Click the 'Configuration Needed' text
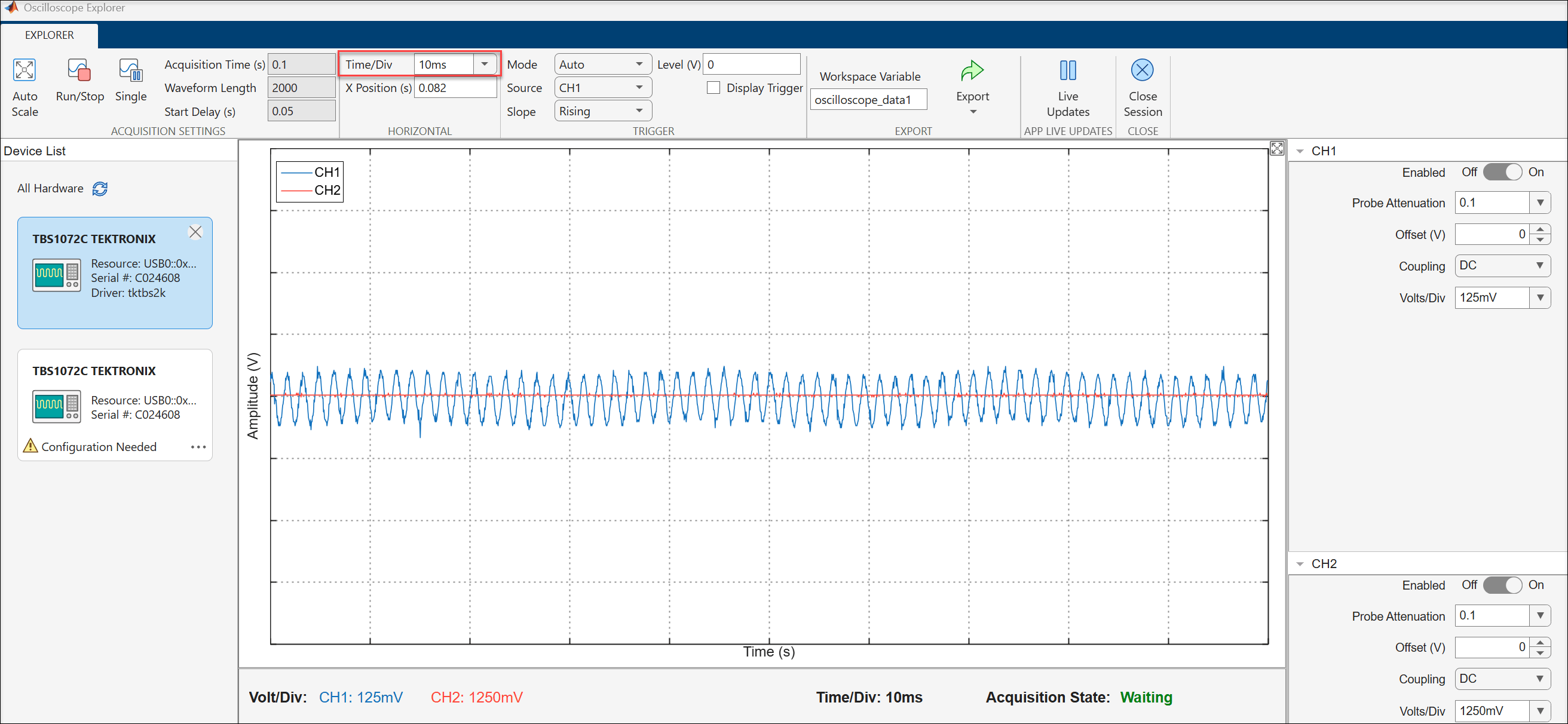 click(x=99, y=447)
